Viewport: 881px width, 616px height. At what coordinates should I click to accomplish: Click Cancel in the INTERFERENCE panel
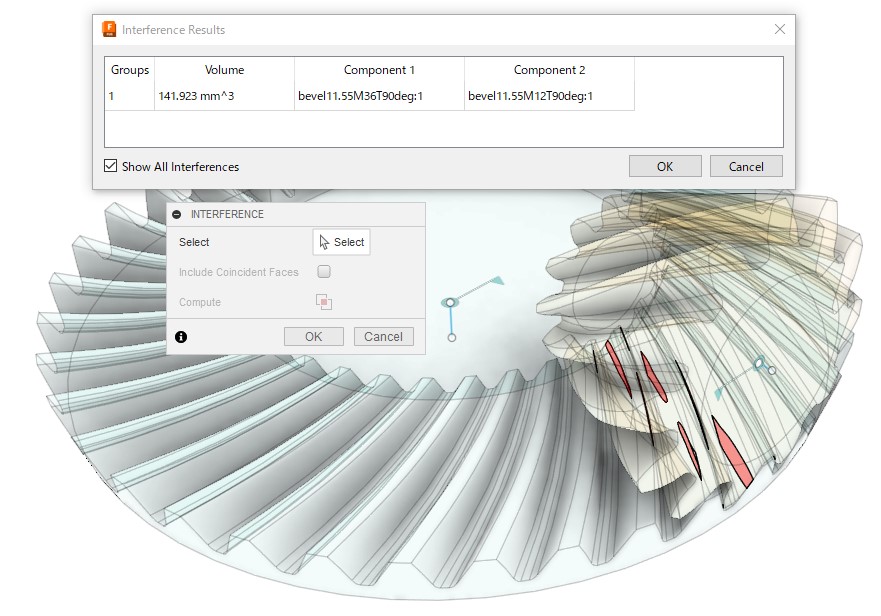383,337
